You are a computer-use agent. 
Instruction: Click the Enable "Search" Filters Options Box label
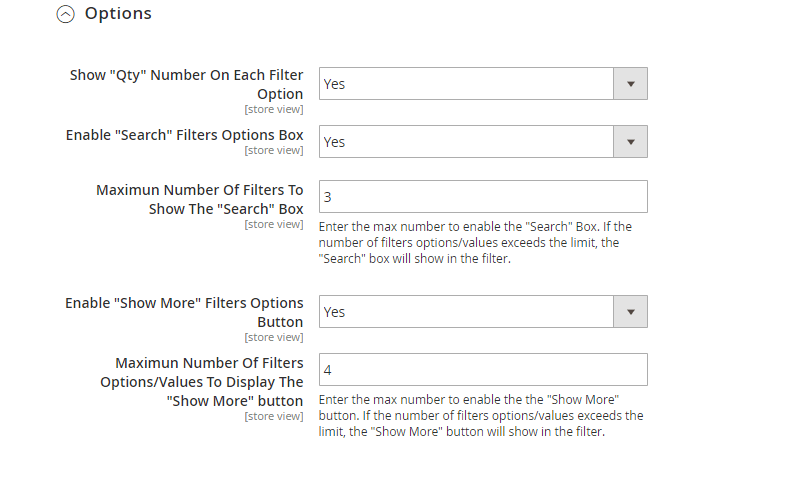coord(185,135)
